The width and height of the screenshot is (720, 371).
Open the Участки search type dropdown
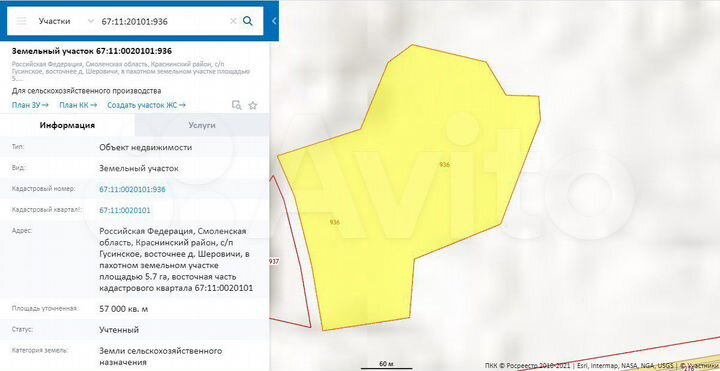[66, 21]
